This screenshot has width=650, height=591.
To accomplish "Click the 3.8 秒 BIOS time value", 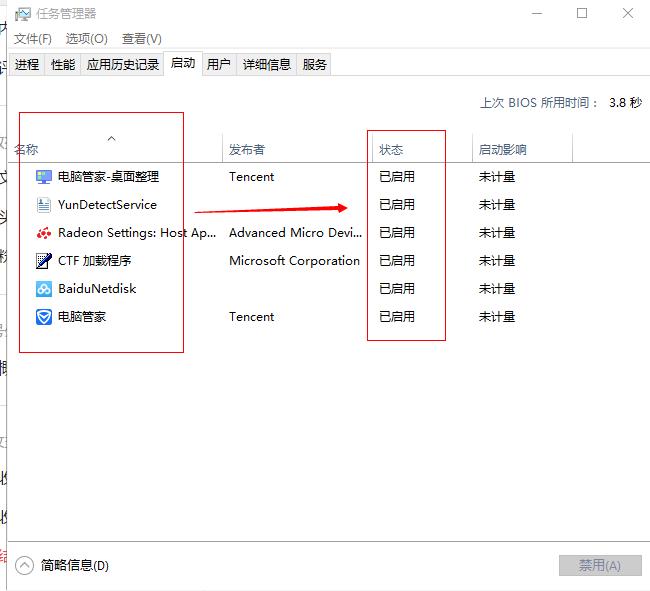I will tap(626, 103).
